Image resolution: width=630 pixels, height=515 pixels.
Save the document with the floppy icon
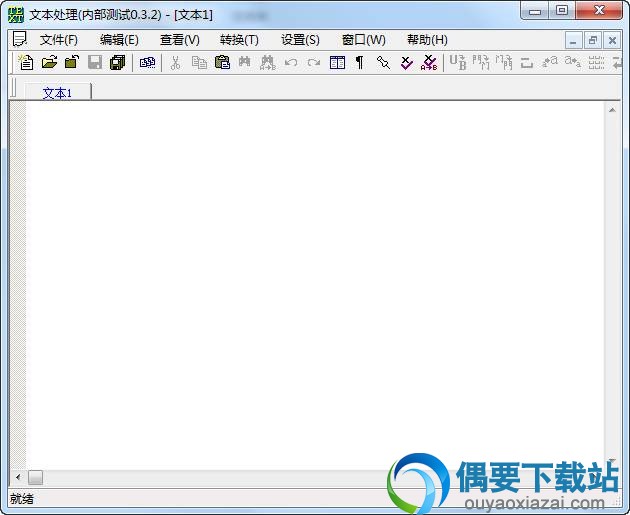coord(95,63)
